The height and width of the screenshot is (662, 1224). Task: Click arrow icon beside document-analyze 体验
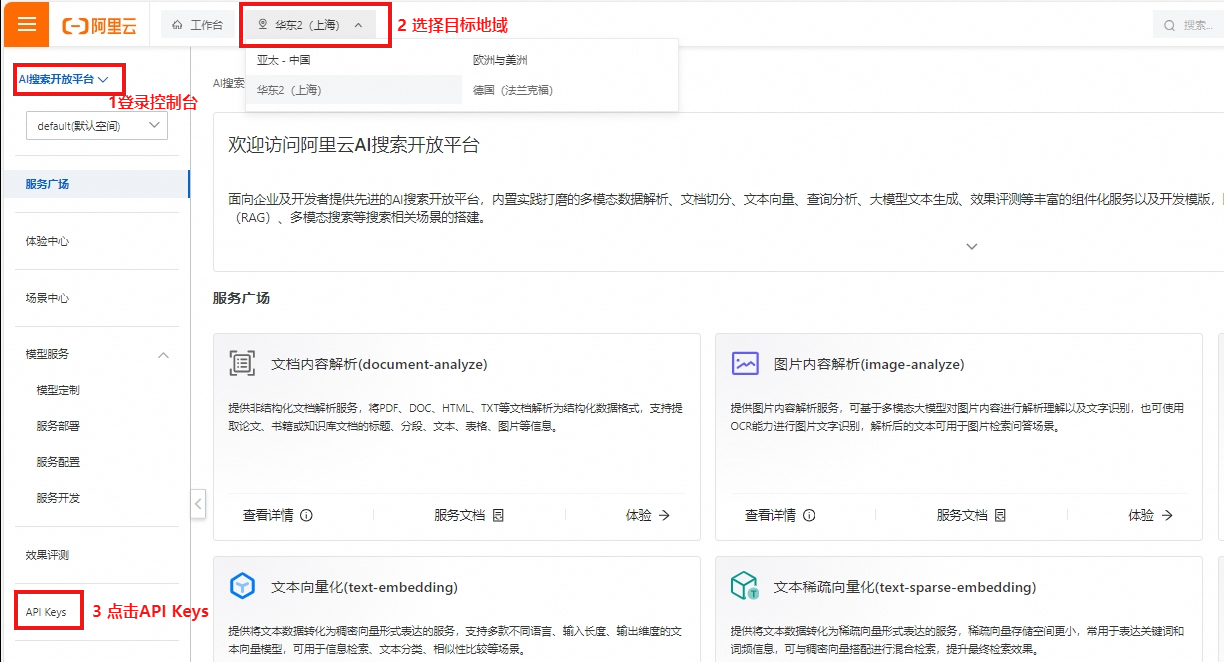664,515
